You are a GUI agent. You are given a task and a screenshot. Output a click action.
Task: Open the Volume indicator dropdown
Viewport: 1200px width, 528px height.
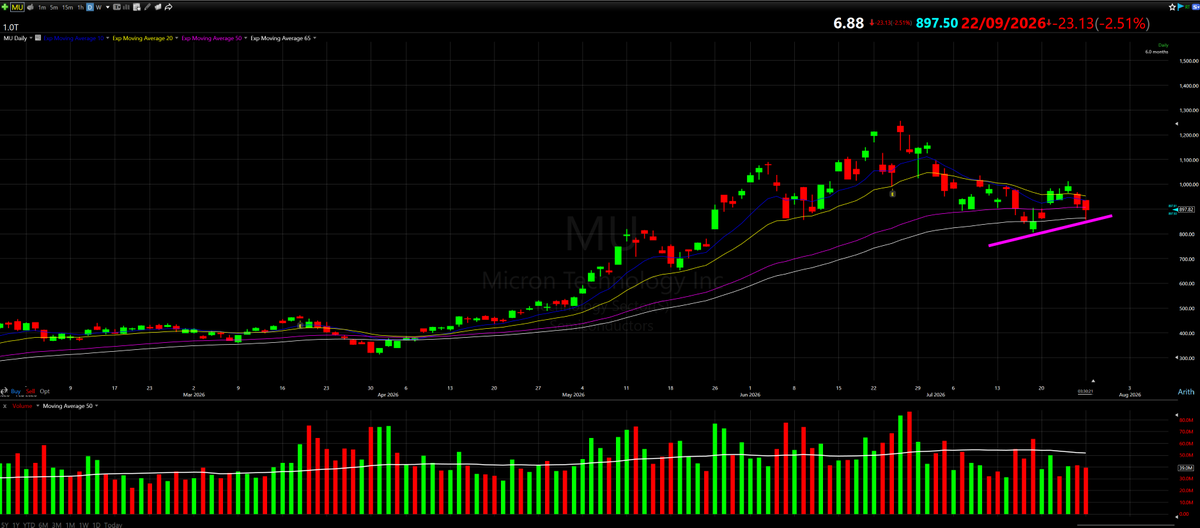(x=38, y=406)
